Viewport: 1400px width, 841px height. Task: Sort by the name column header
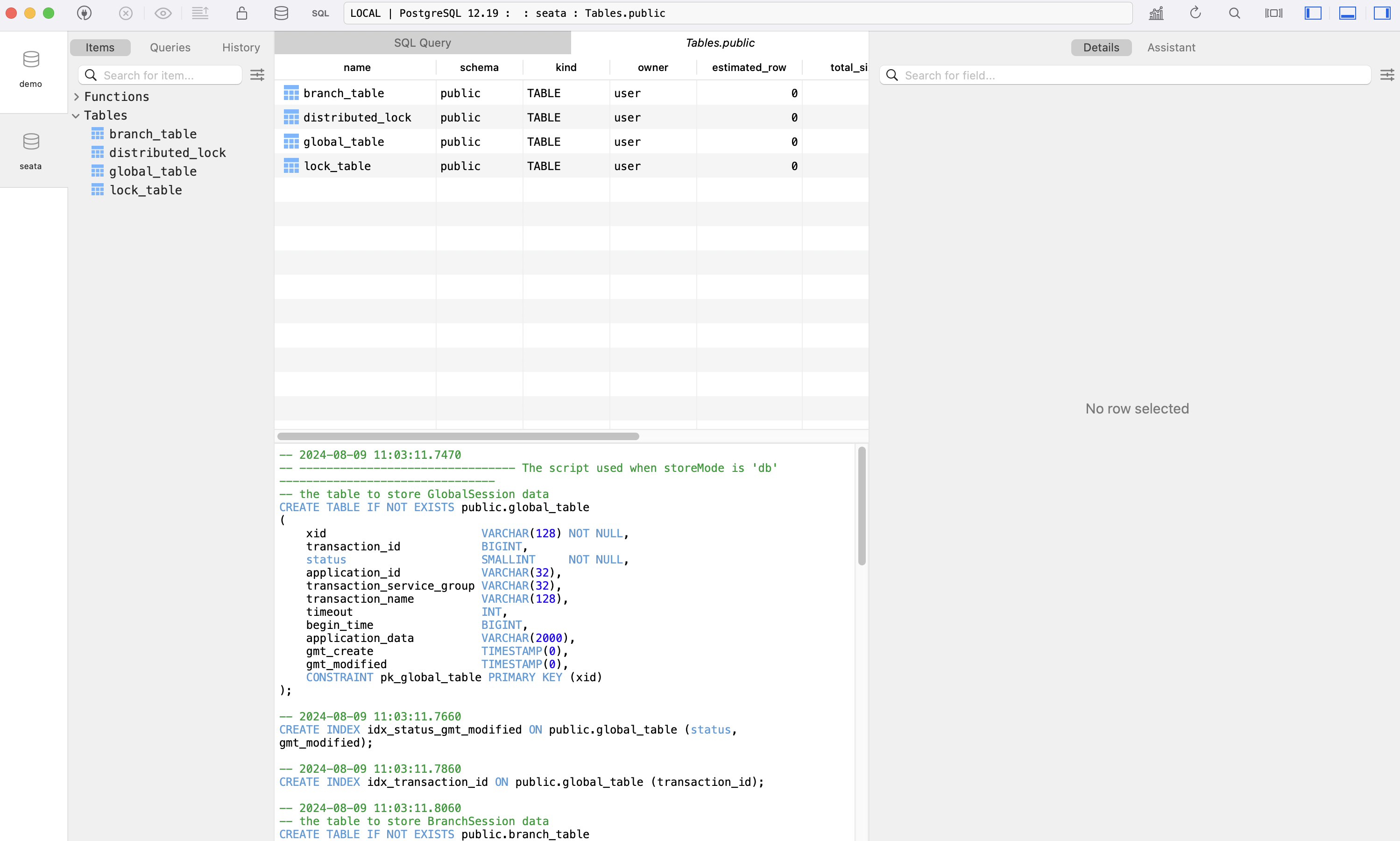pyautogui.click(x=357, y=67)
